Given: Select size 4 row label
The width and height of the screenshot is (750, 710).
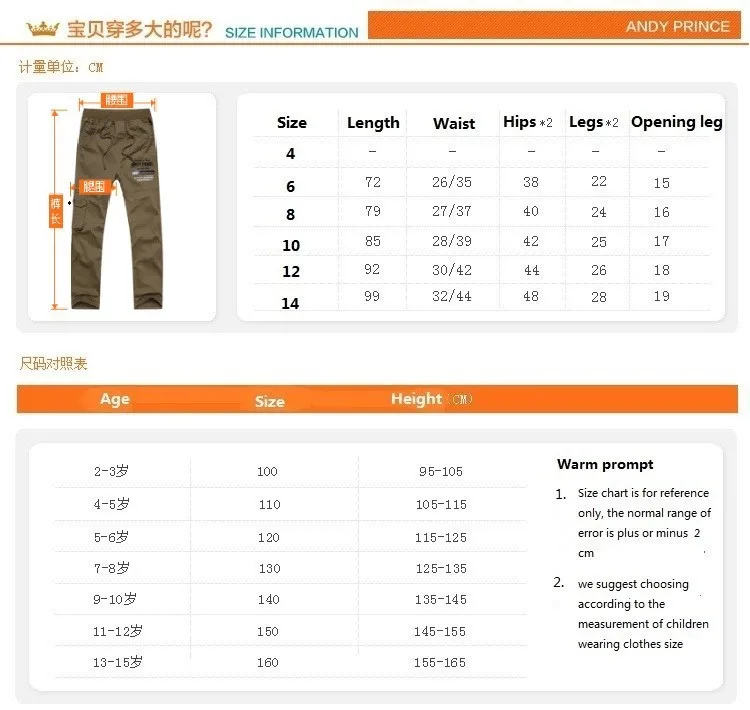Looking at the screenshot, I should 290,154.
